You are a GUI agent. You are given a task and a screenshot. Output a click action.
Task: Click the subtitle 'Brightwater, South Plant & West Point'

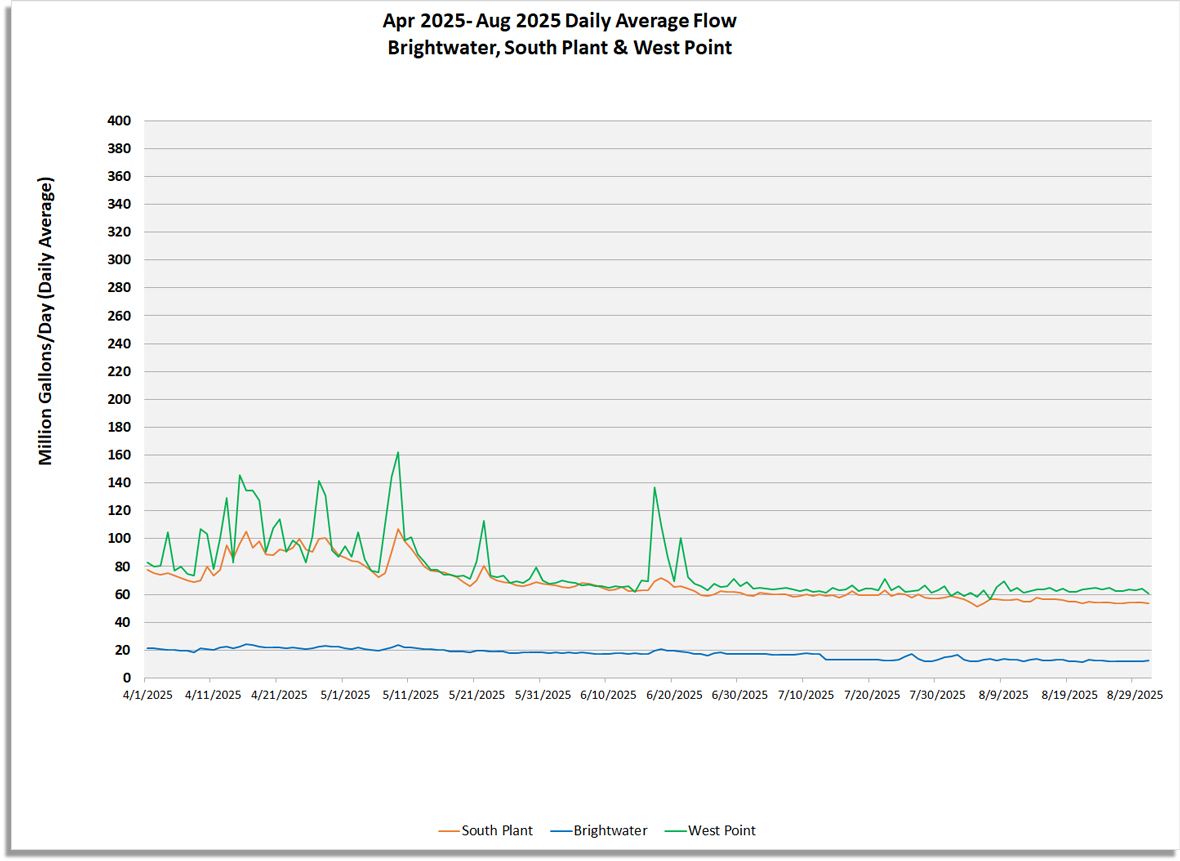pyautogui.click(x=560, y=47)
